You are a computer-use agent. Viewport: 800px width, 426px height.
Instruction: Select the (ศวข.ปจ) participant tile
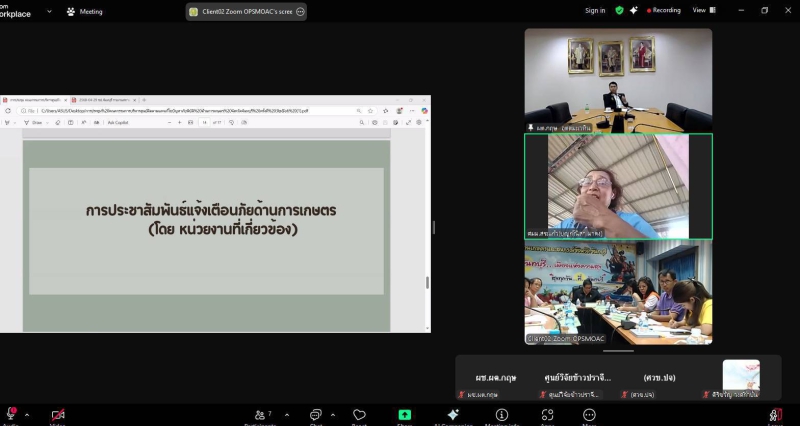[659, 380]
